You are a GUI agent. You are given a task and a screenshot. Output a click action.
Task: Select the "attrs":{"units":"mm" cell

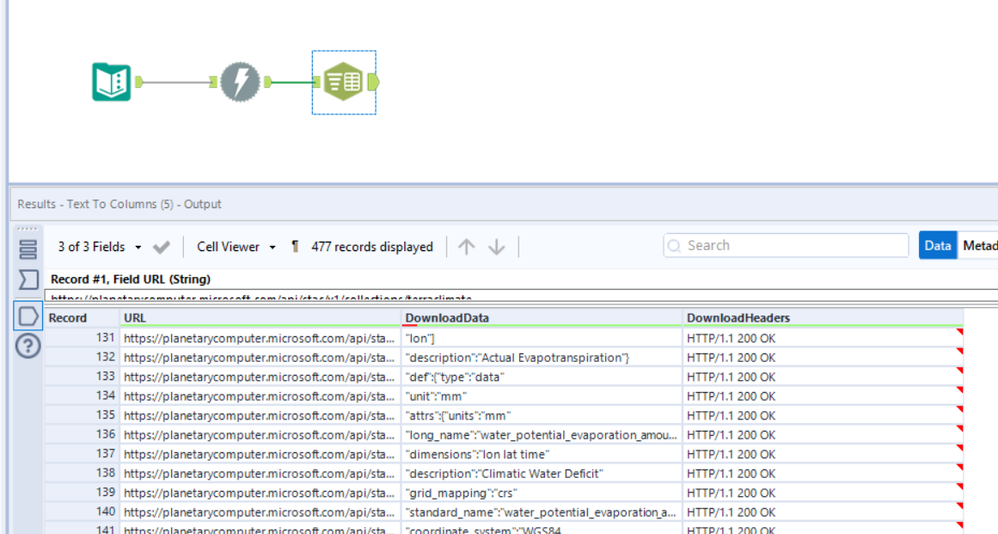click(x=542, y=416)
